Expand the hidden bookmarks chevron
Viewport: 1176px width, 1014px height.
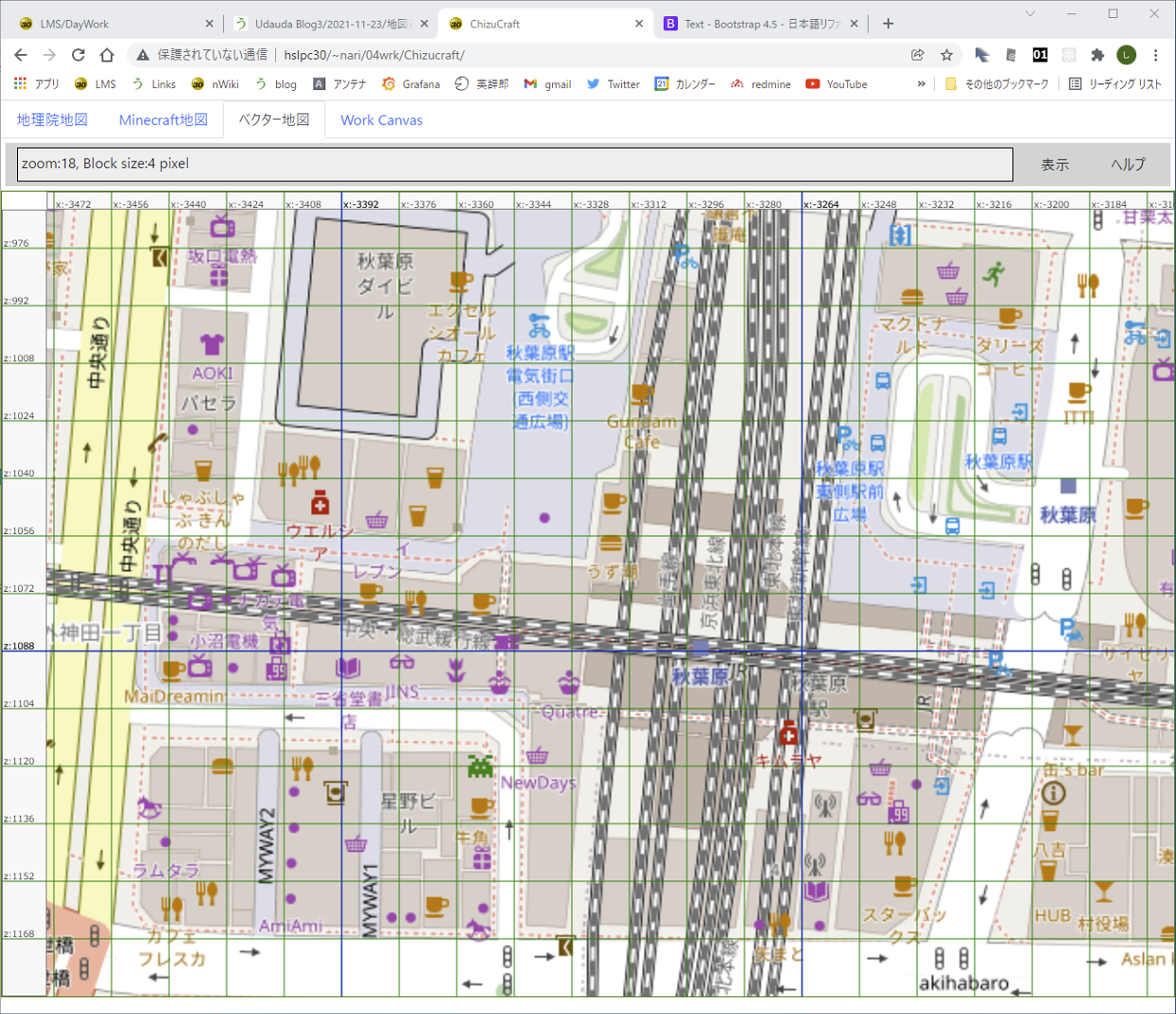click(x=921, y=84)
